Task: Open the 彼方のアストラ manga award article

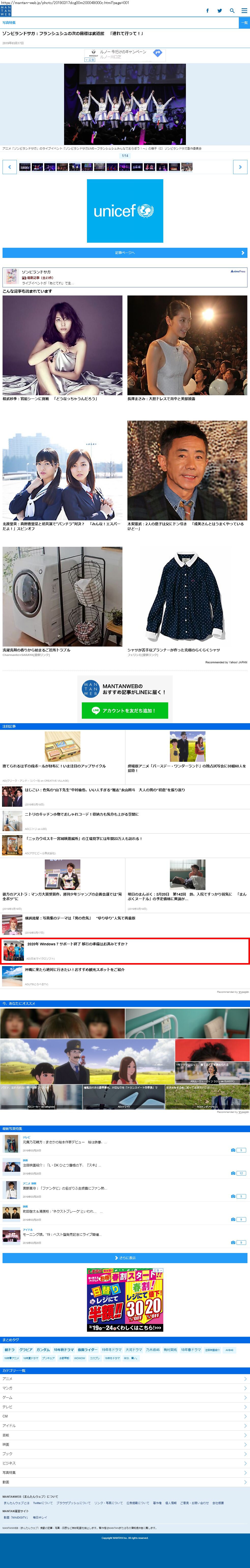Action: click(x=62, y=885)
